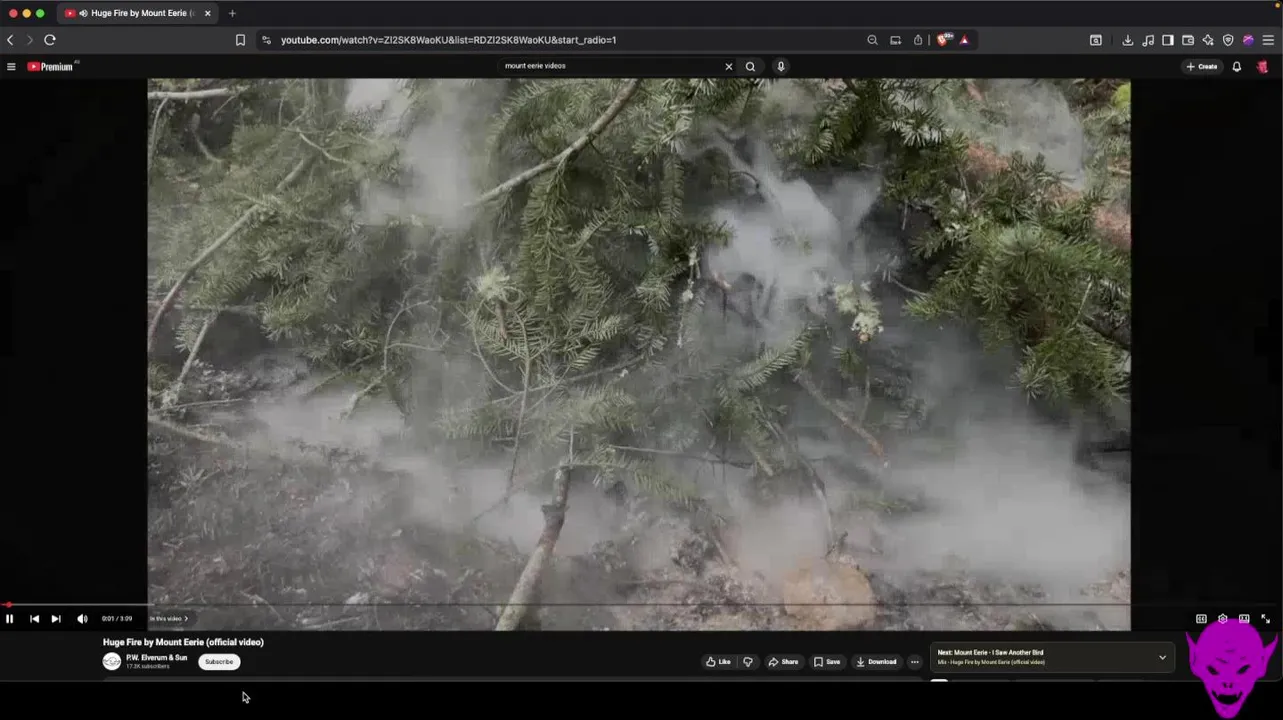Open Brave Rewards triangle icon
This screenshot has width=1283, height=720.
click(964, 40)
